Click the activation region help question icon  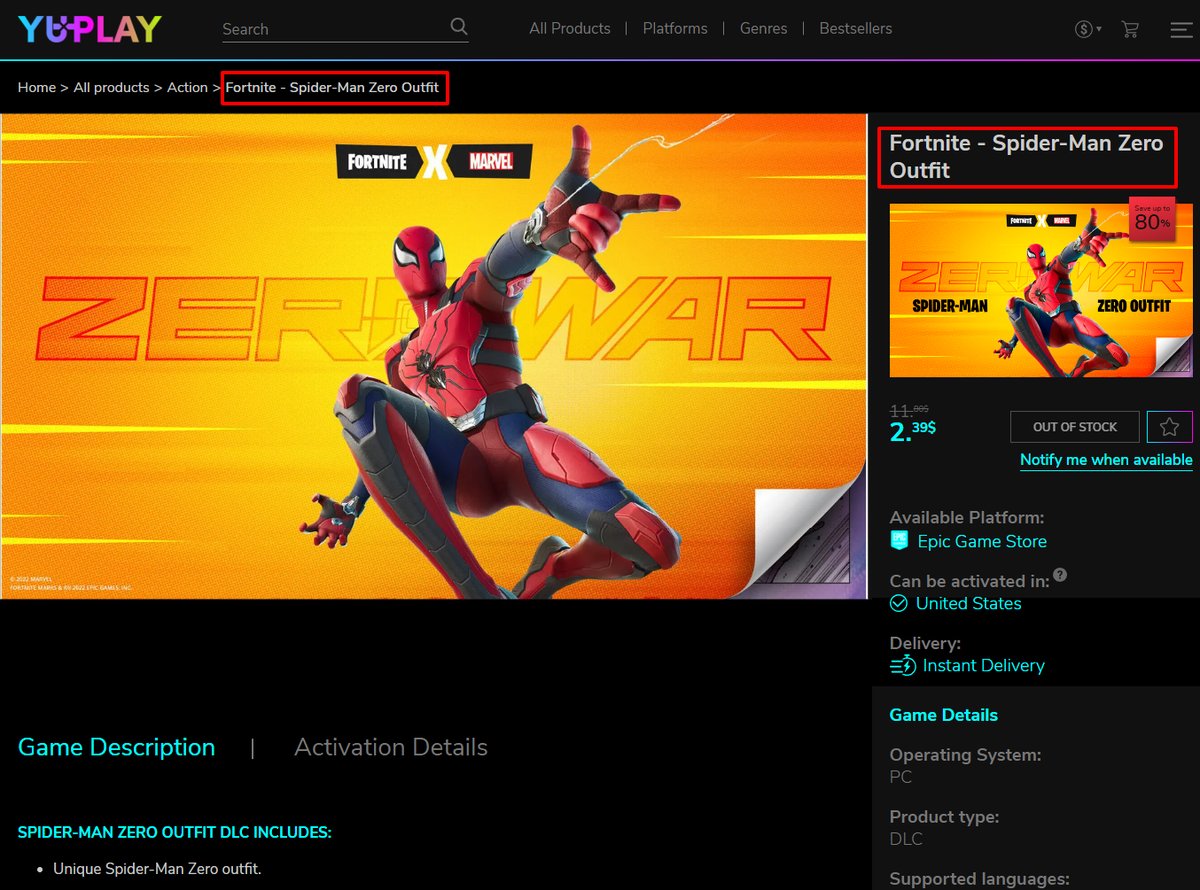coord(1060,575)
